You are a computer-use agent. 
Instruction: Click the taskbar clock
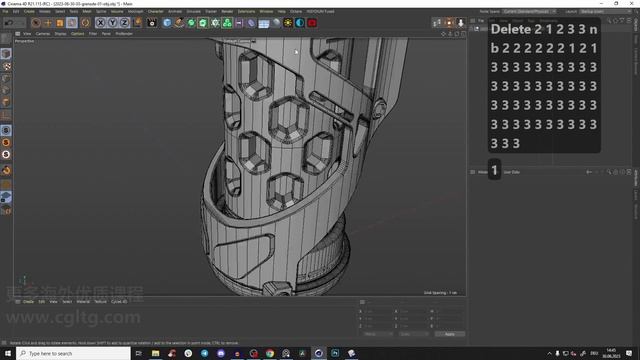tap(611, 353)
